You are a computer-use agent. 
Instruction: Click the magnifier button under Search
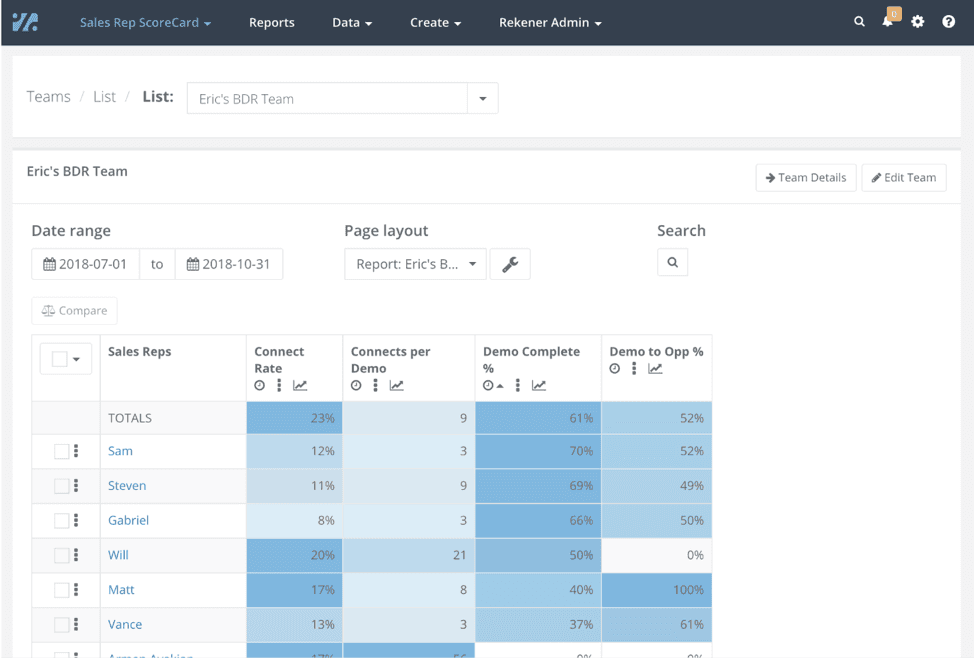tap(672, 263)
